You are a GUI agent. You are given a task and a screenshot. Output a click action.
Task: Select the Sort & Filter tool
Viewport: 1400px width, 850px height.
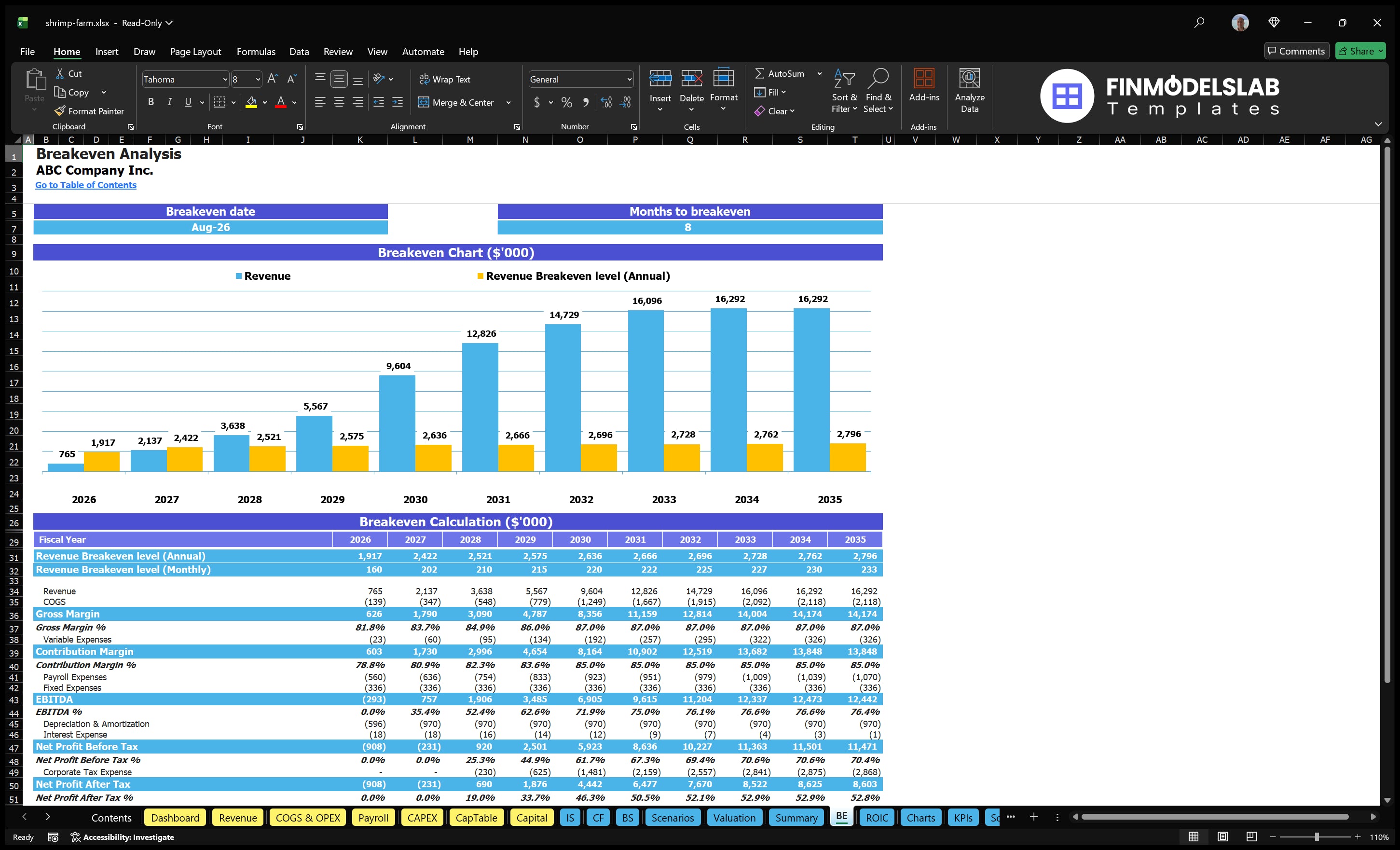(844, 91)
